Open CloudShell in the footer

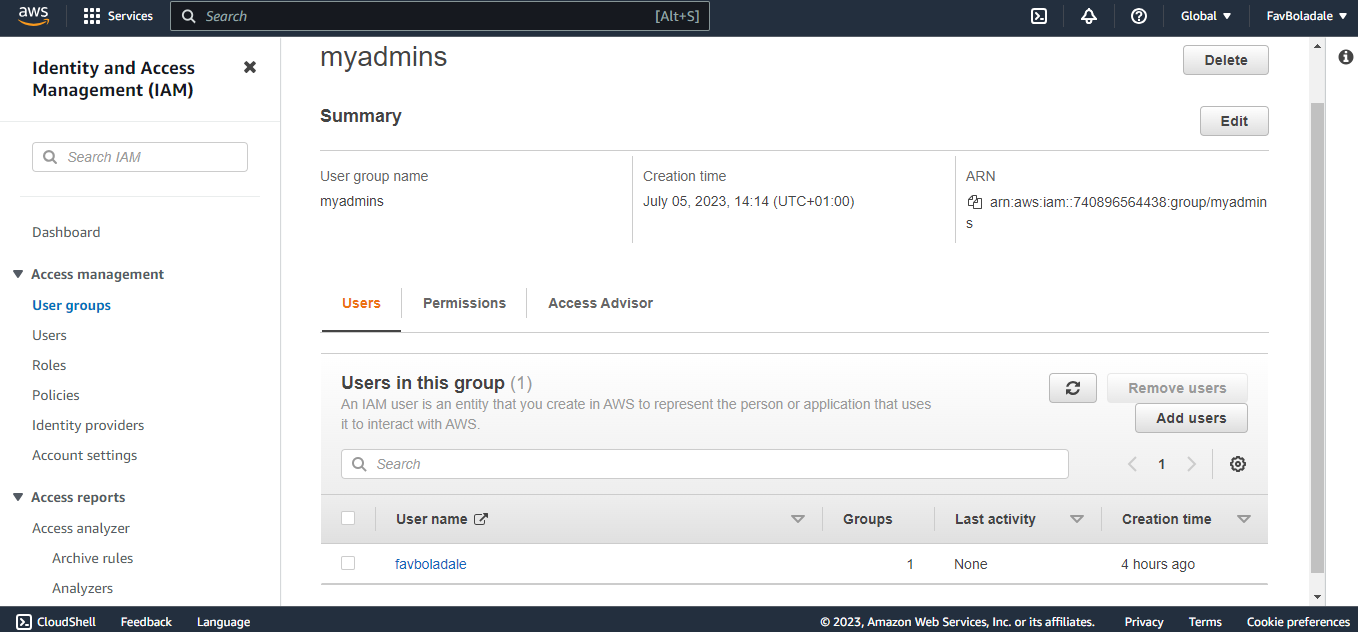tap(57, 621)
